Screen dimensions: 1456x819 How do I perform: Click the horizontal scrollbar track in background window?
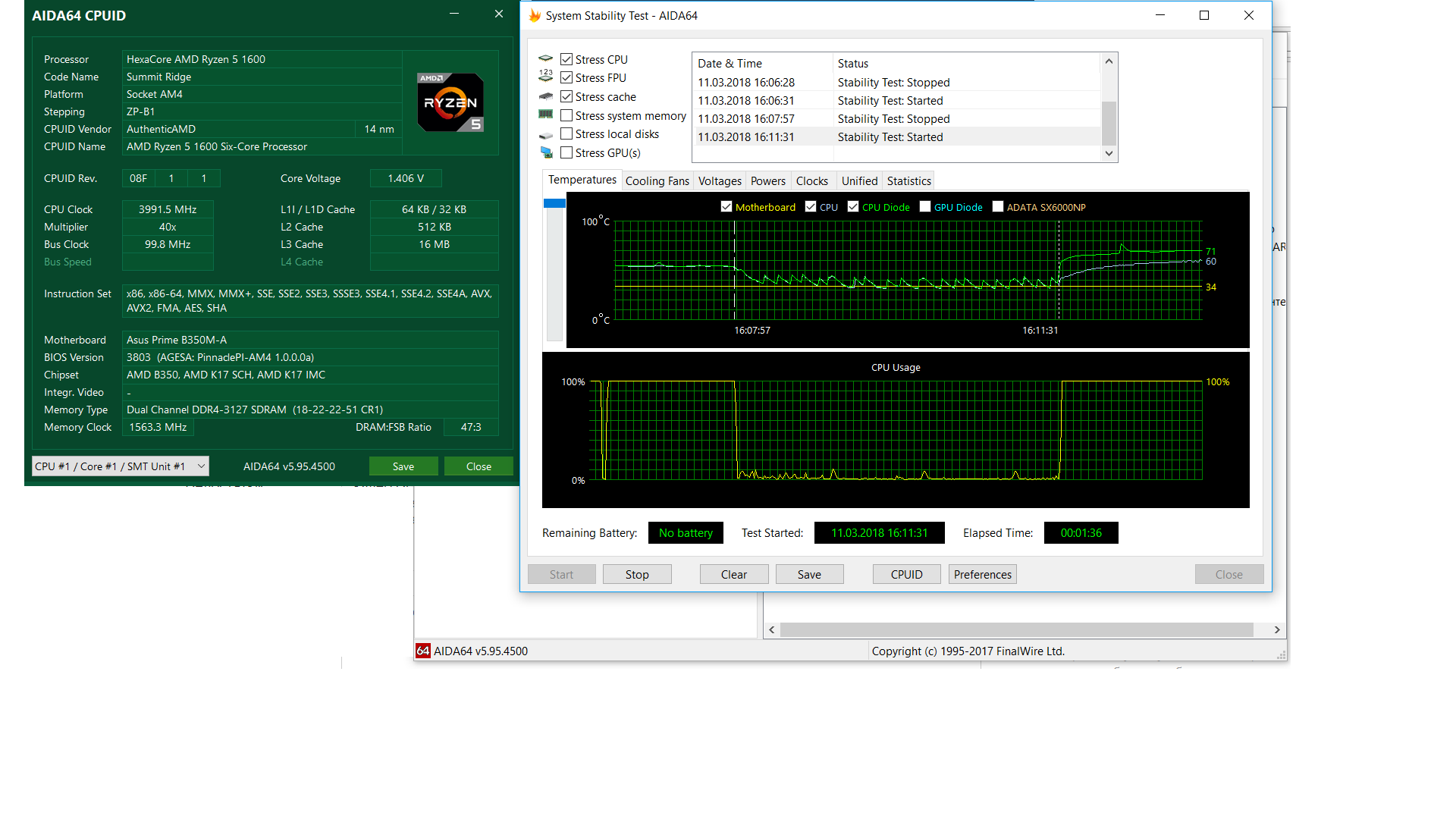pyautogui.click(x=1016, y=629)
